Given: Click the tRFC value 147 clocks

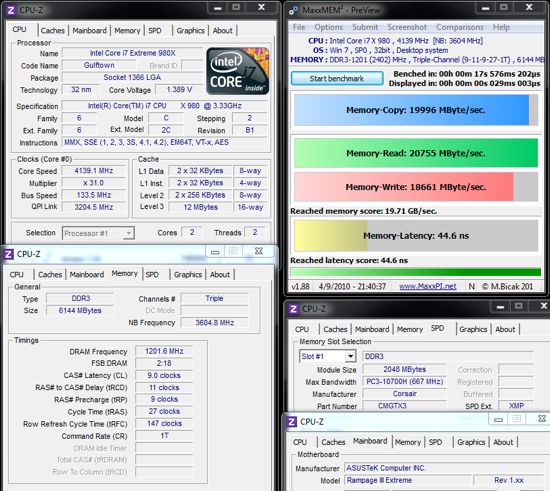Looking at the screenshot, I should [x=164, y=423].
